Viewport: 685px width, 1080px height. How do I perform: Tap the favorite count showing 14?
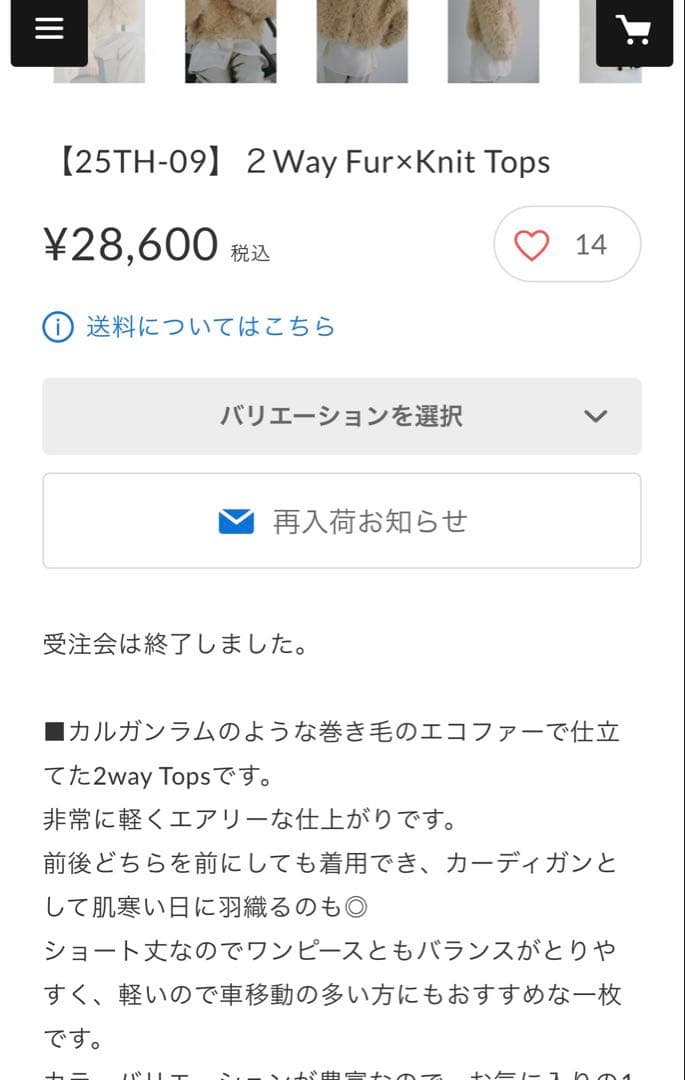click(x=592, y=243)
